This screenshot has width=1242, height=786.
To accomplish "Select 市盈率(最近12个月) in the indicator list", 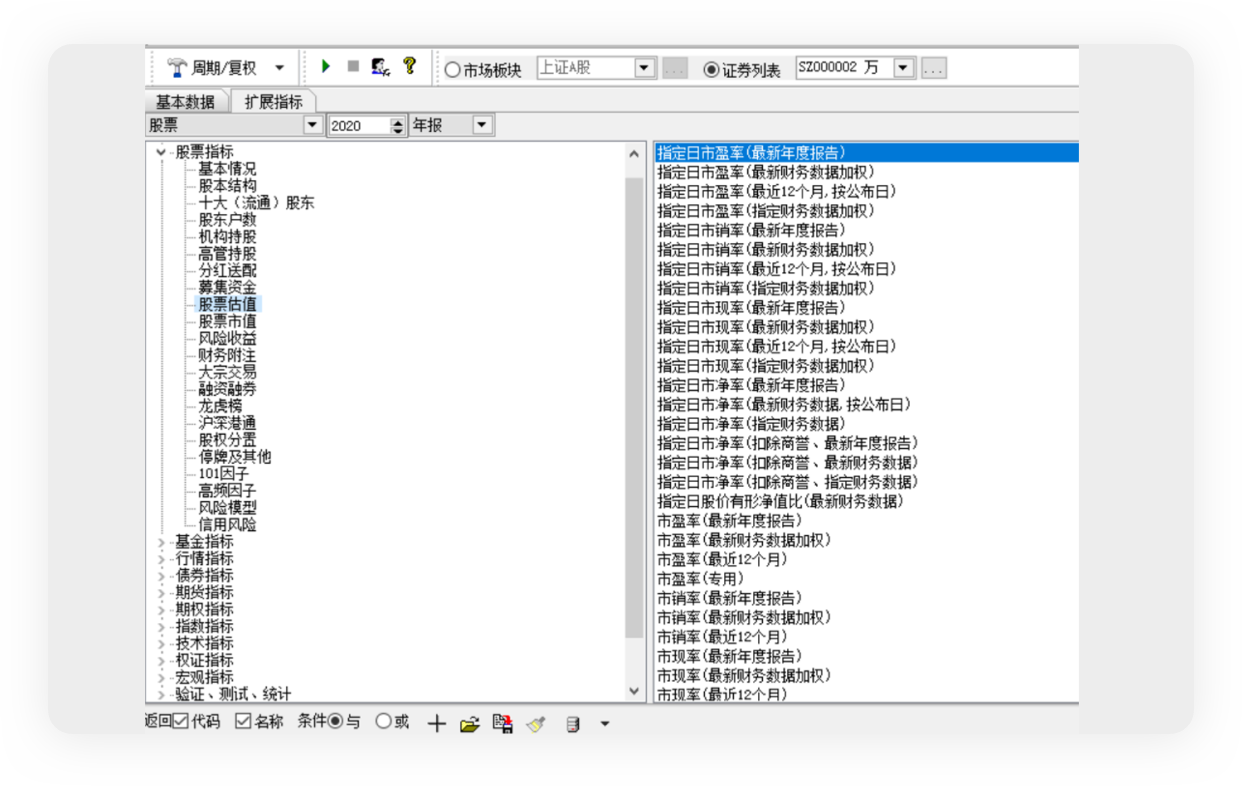I will tap(708, 560).
